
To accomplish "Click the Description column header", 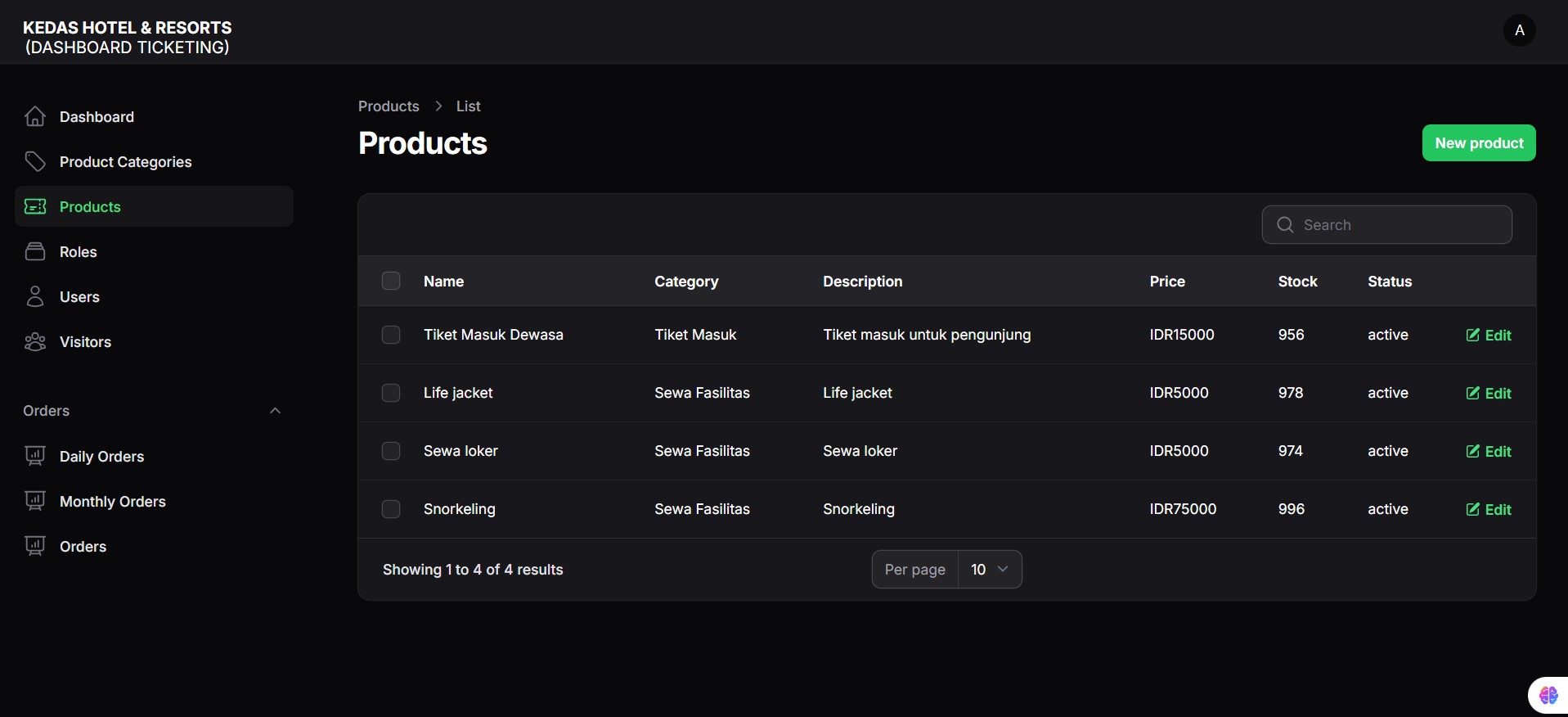I will 862,281.
